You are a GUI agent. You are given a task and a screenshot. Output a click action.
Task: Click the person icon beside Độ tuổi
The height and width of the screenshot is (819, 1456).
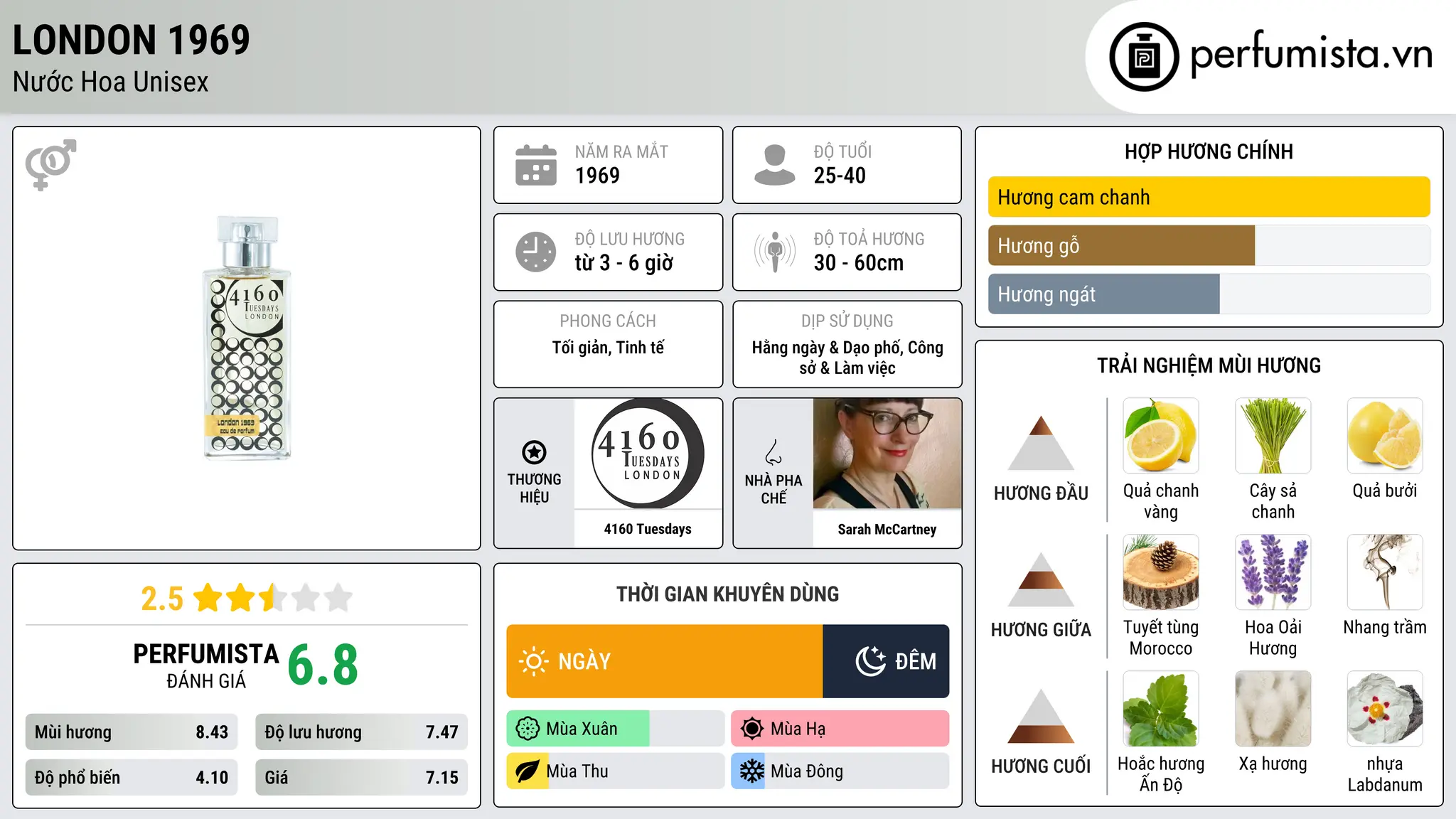[x=775, y=165]
